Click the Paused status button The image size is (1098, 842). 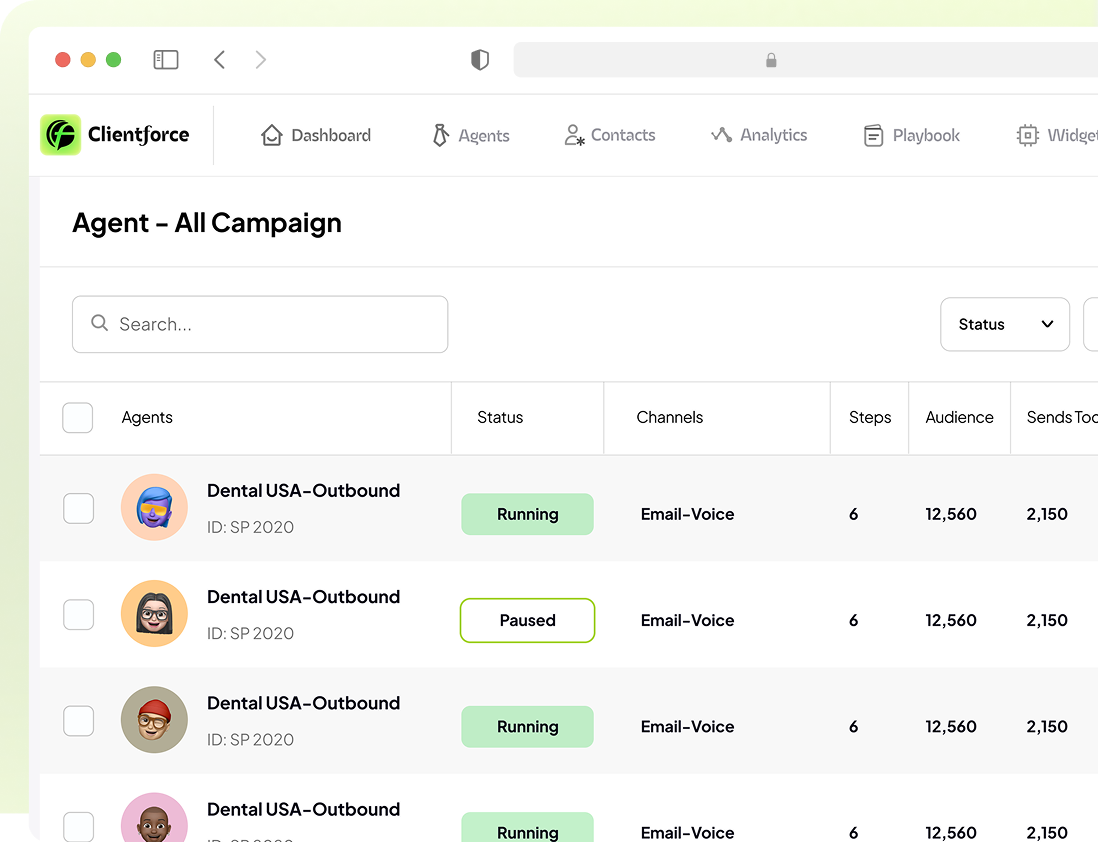click(527, 620)
